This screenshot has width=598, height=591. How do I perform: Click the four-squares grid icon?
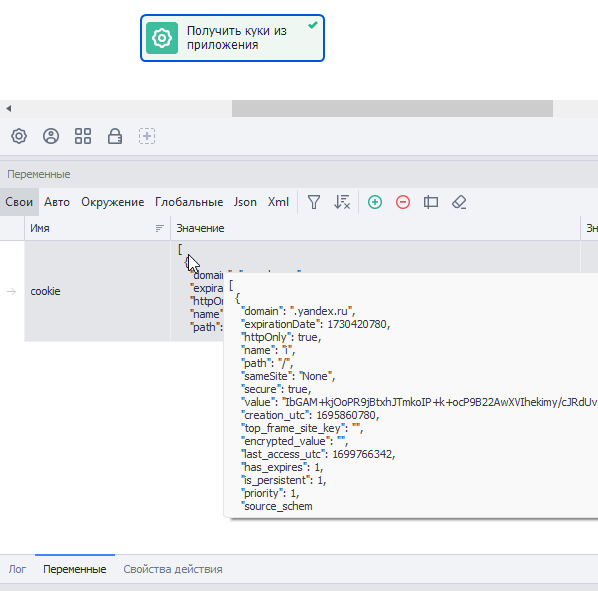[83, 136]
